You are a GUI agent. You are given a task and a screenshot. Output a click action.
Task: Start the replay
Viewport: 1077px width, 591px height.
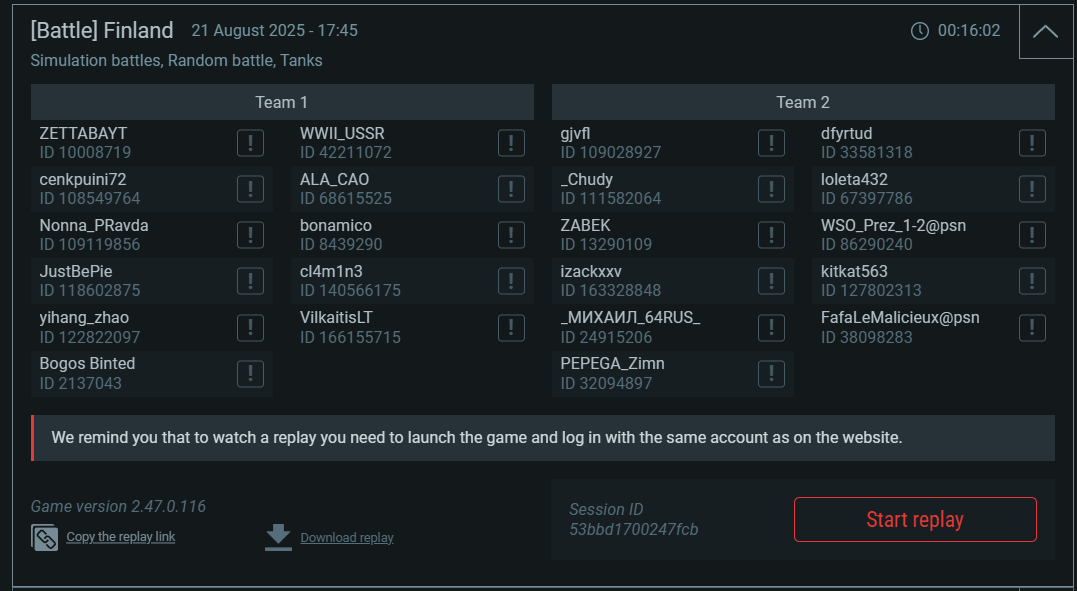(x=915, y=520)
